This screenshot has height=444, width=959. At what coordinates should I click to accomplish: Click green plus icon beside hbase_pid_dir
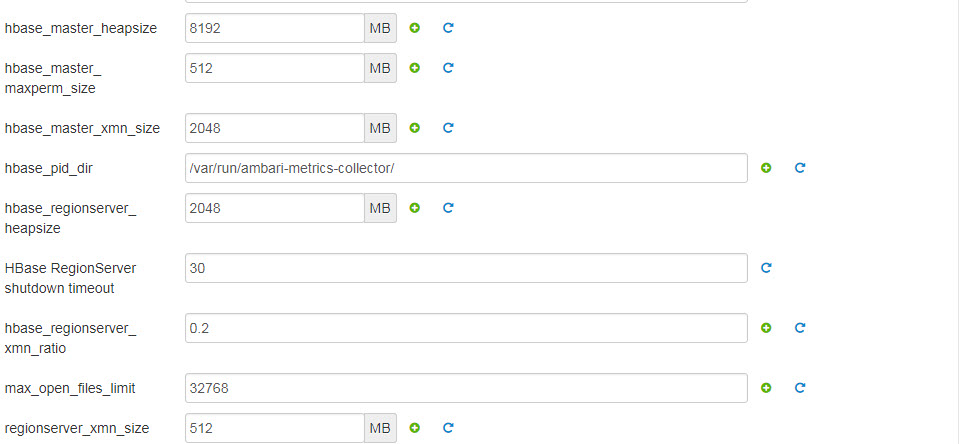pos(766,168)
